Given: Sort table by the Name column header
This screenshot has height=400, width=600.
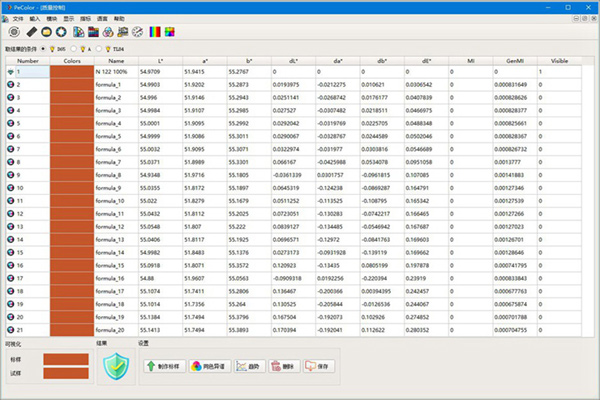Looking at the screenshot, I should point(116,60).
